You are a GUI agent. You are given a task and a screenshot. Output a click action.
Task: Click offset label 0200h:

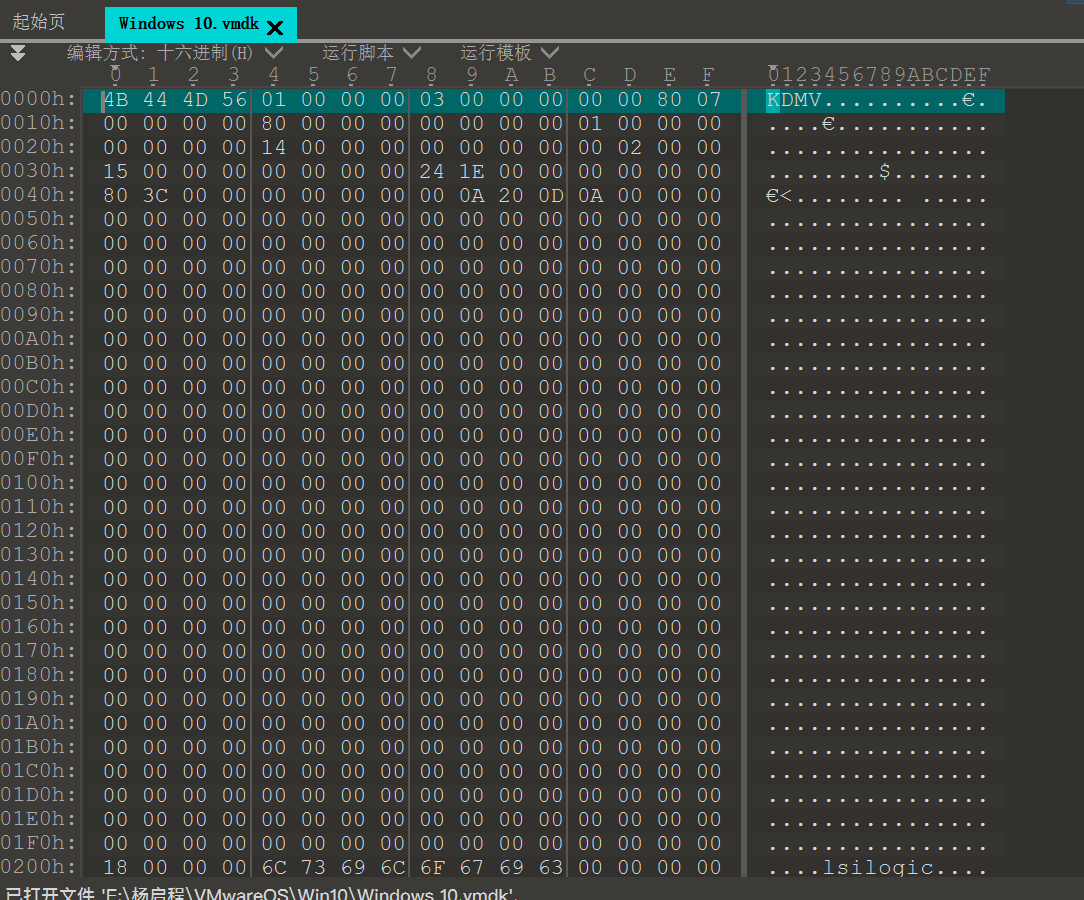38,868
